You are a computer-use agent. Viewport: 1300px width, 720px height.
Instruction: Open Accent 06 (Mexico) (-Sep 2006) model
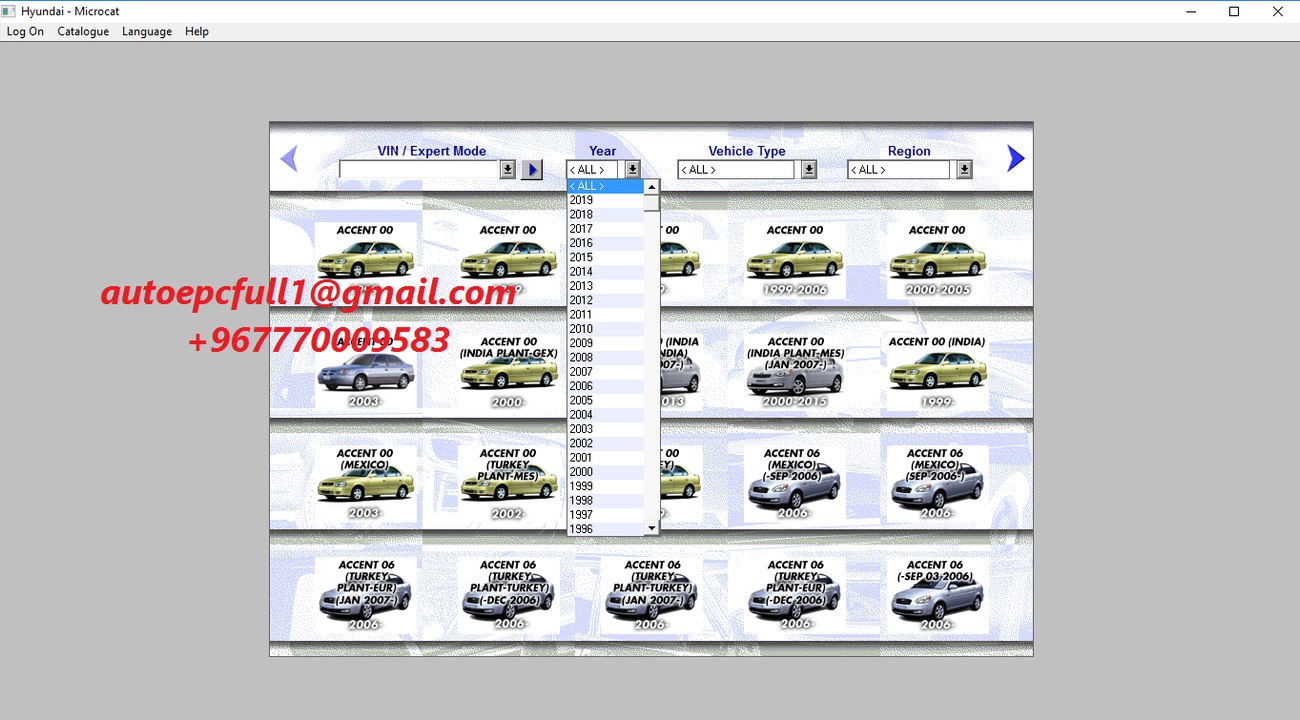click(x=794, y=484)
